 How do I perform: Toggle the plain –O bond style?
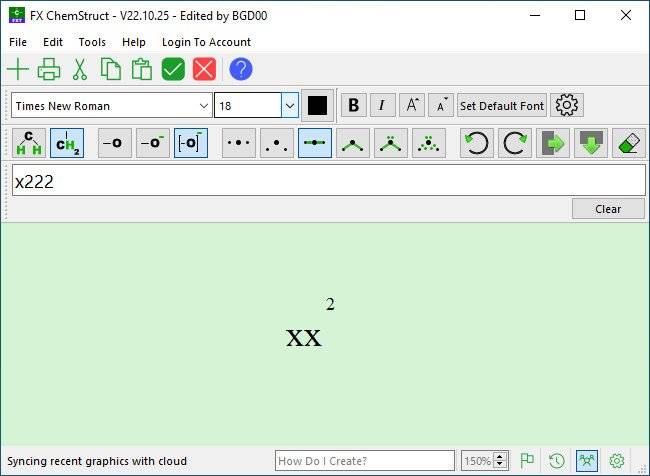[x=115, y=143]
